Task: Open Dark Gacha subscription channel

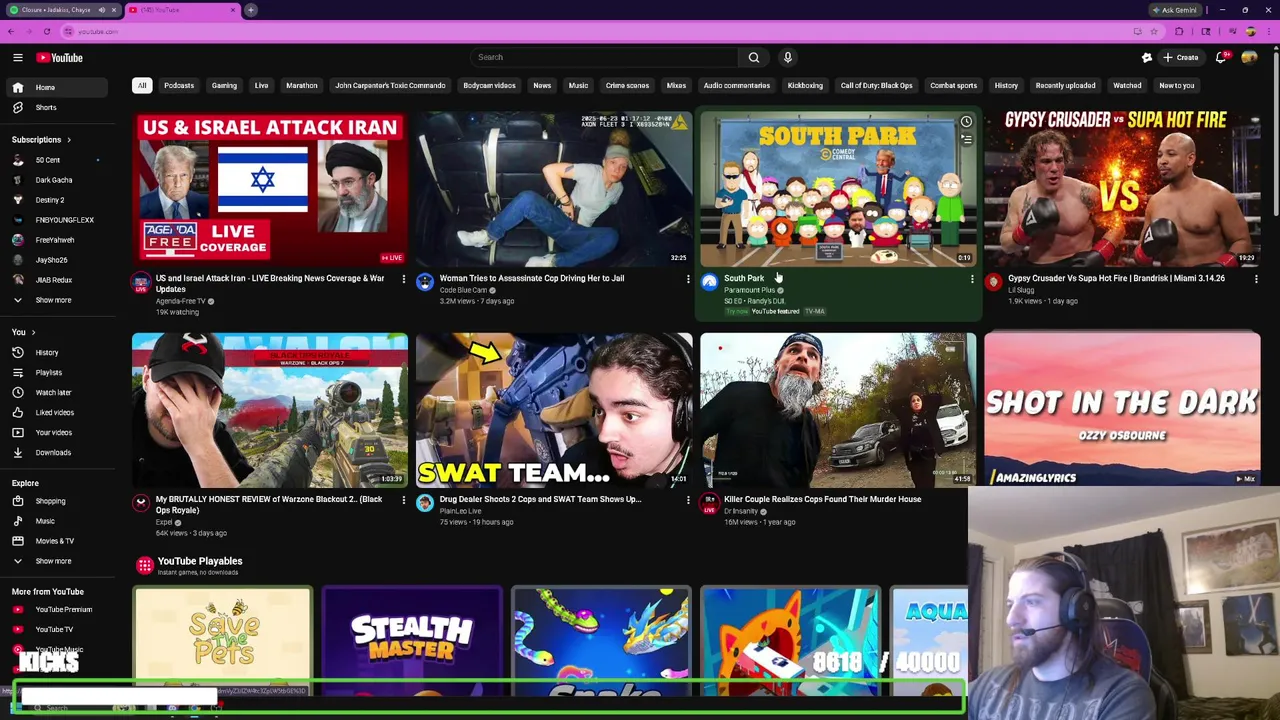Action: point(56,180)
